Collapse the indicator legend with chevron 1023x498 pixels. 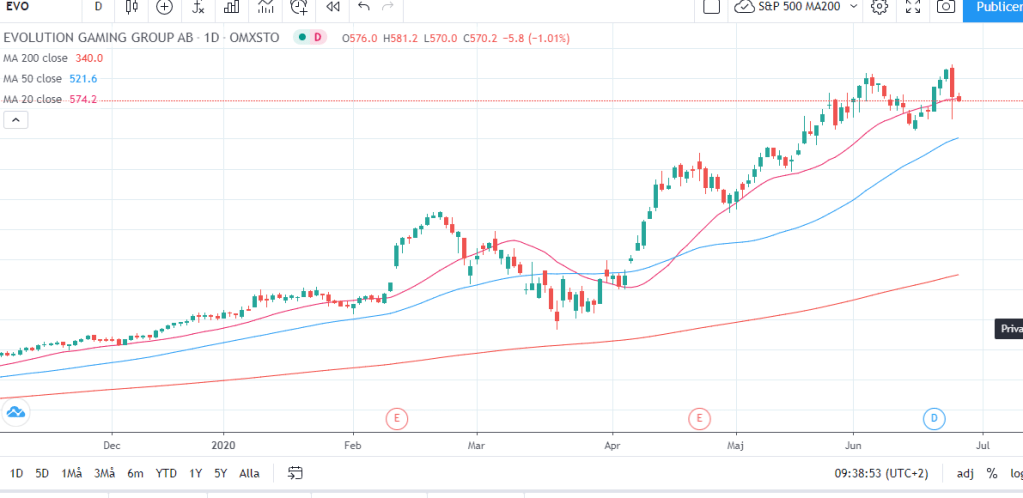[x=15, y=120]
